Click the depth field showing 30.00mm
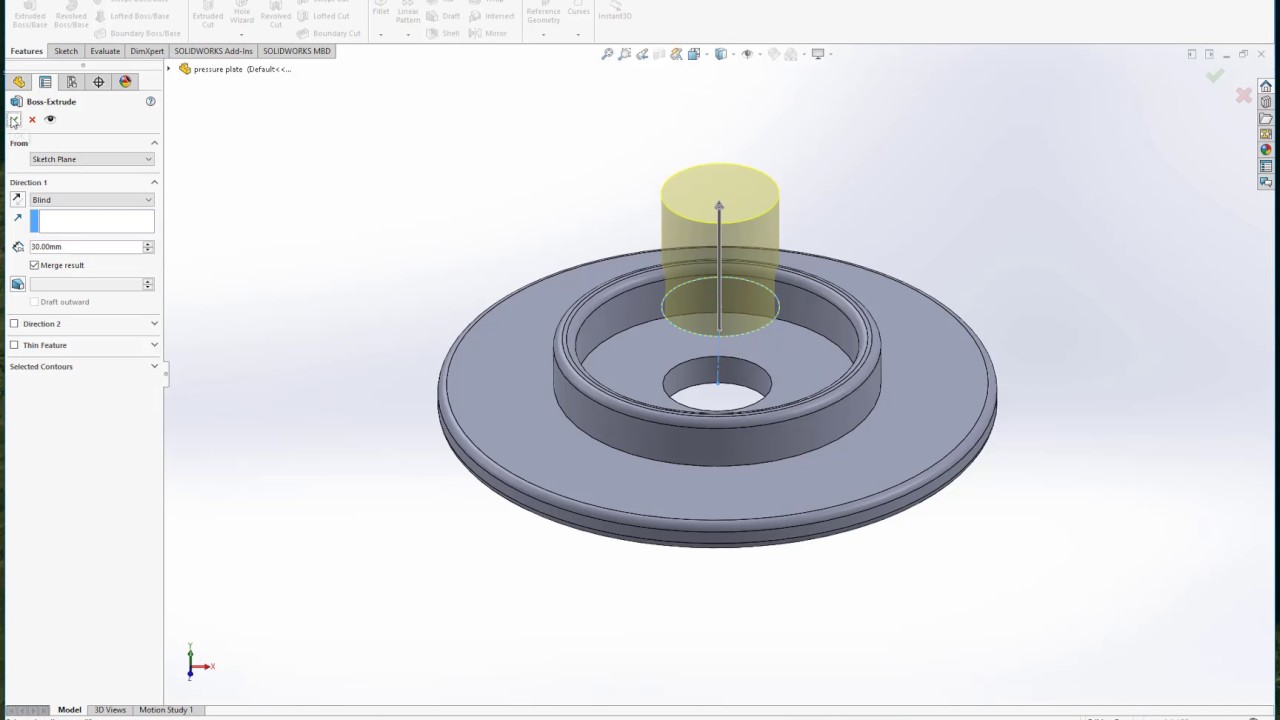1280x720 pixels. (x=86, y=247)
